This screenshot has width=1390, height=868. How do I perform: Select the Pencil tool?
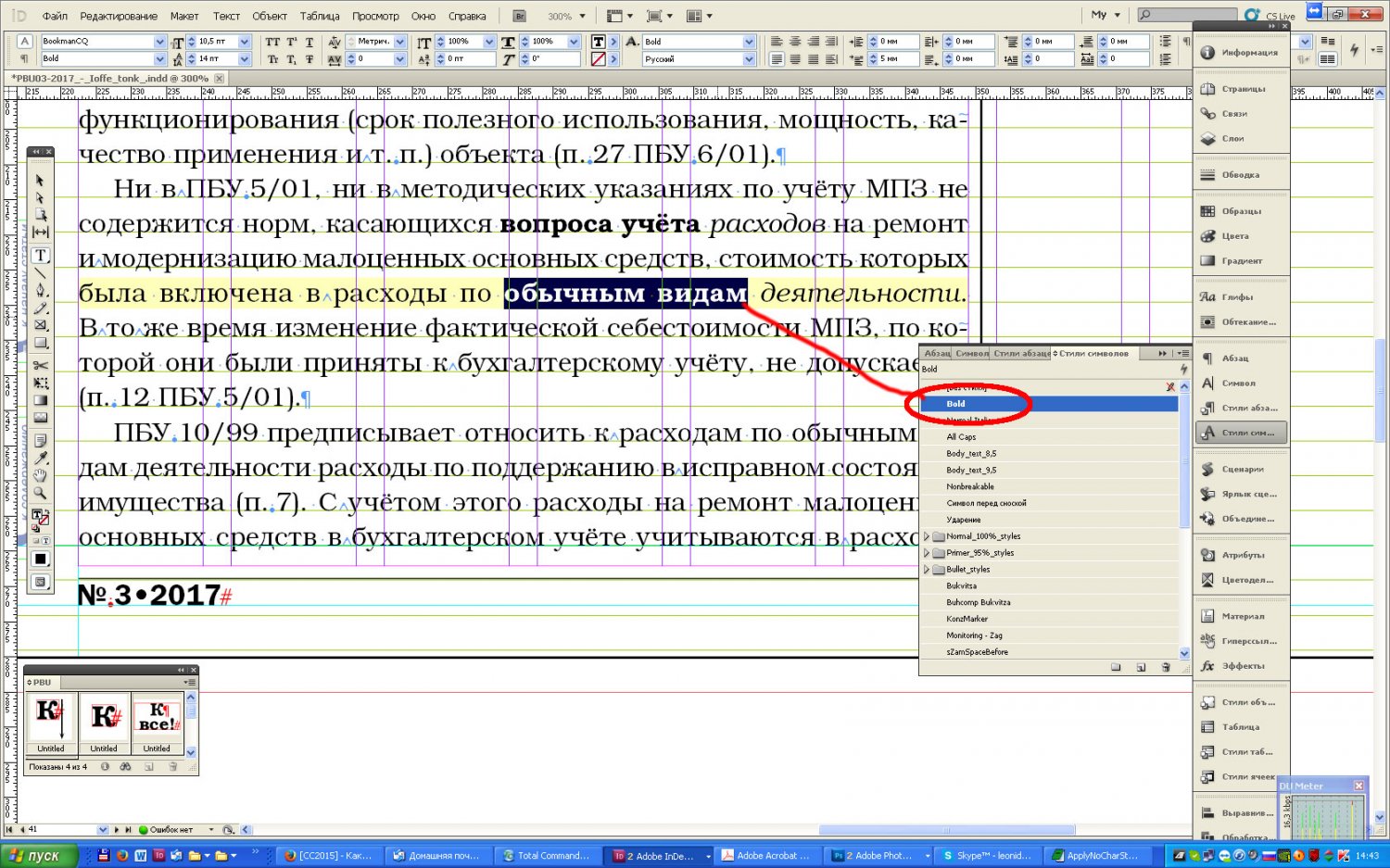click(40, 308)
